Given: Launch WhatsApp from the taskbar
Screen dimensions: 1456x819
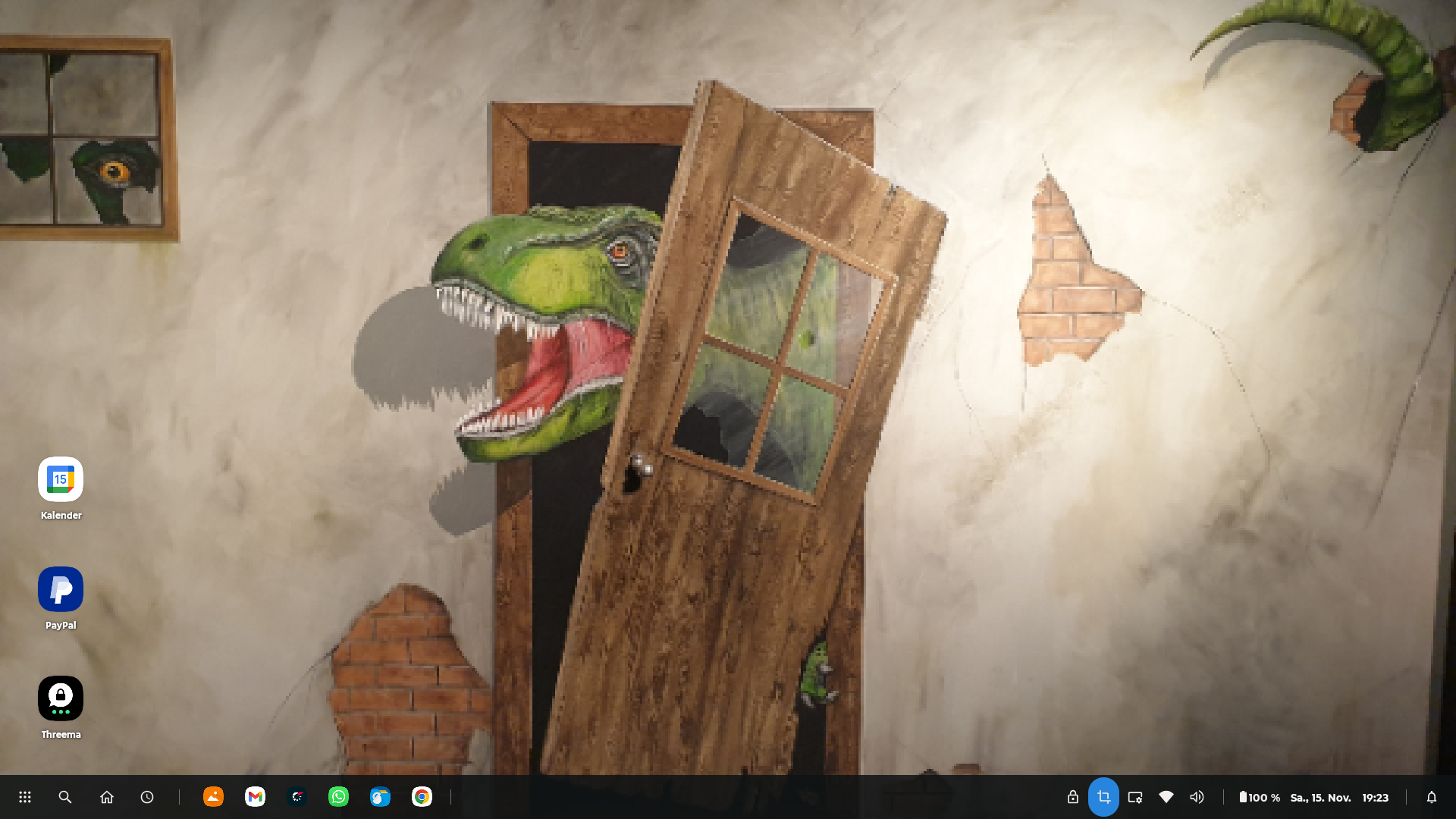Looking at the screenshot, I should coord(338,797).
